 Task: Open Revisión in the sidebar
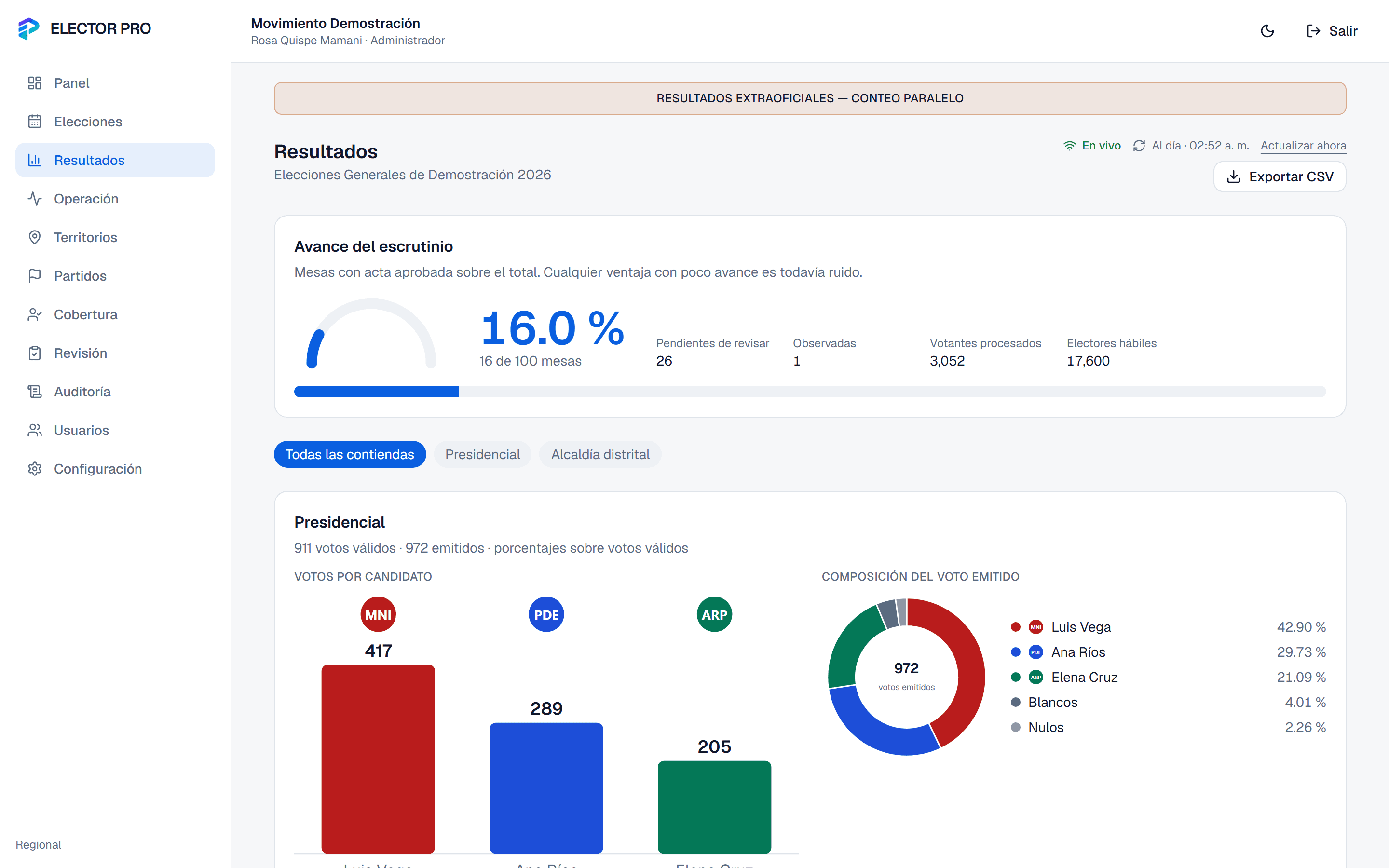coord(115,353)
